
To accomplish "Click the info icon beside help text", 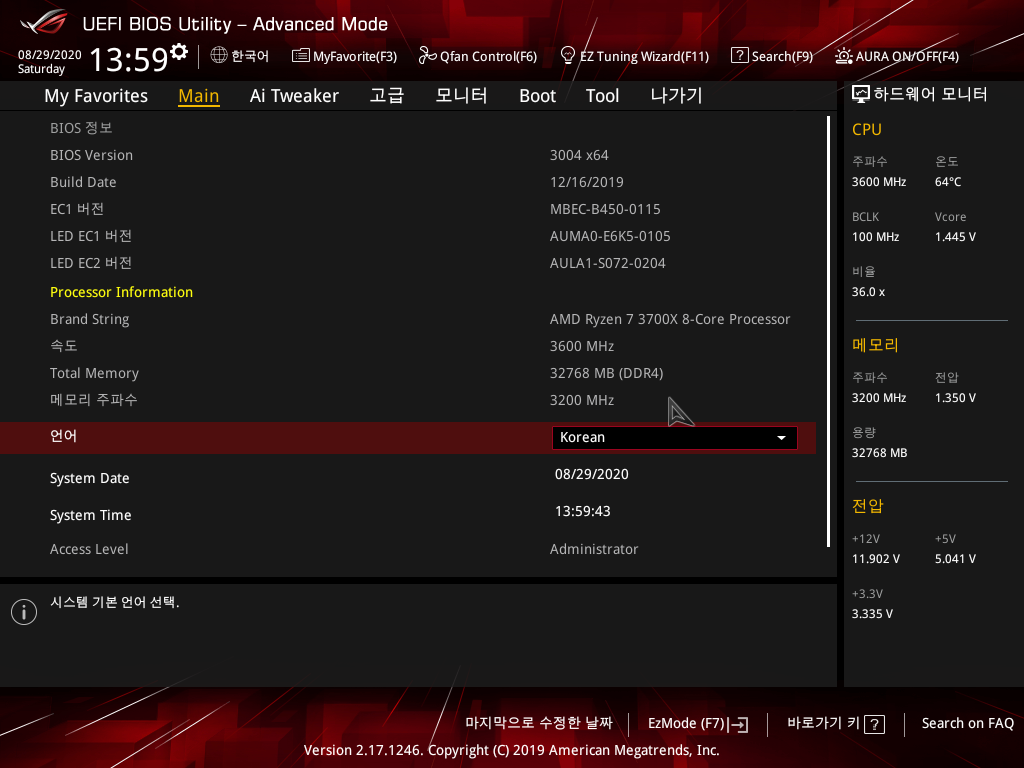I will [x=24, y=612].
